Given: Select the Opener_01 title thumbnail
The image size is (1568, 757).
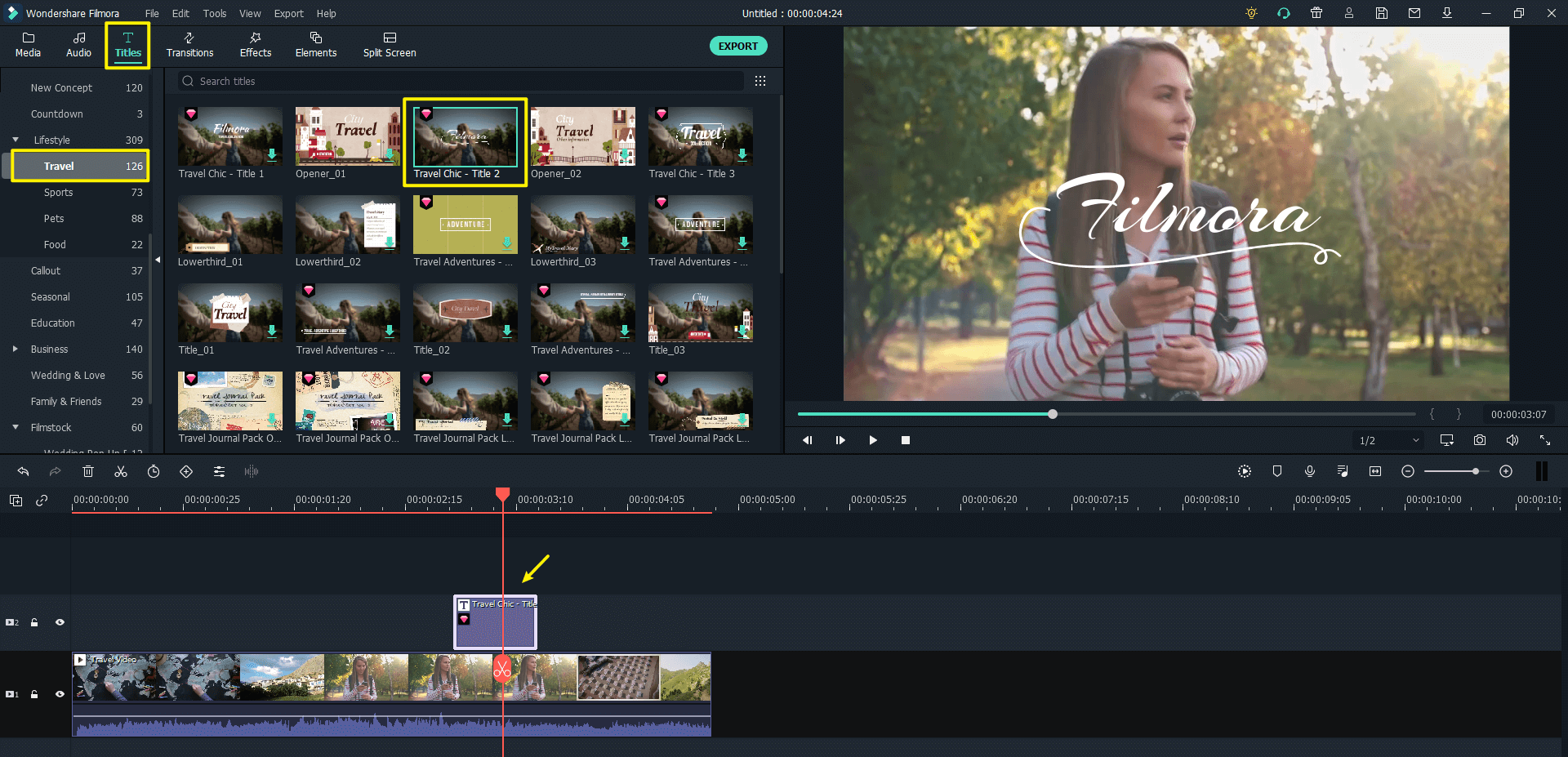Looking at the screenshot, I should pos(348,136).
